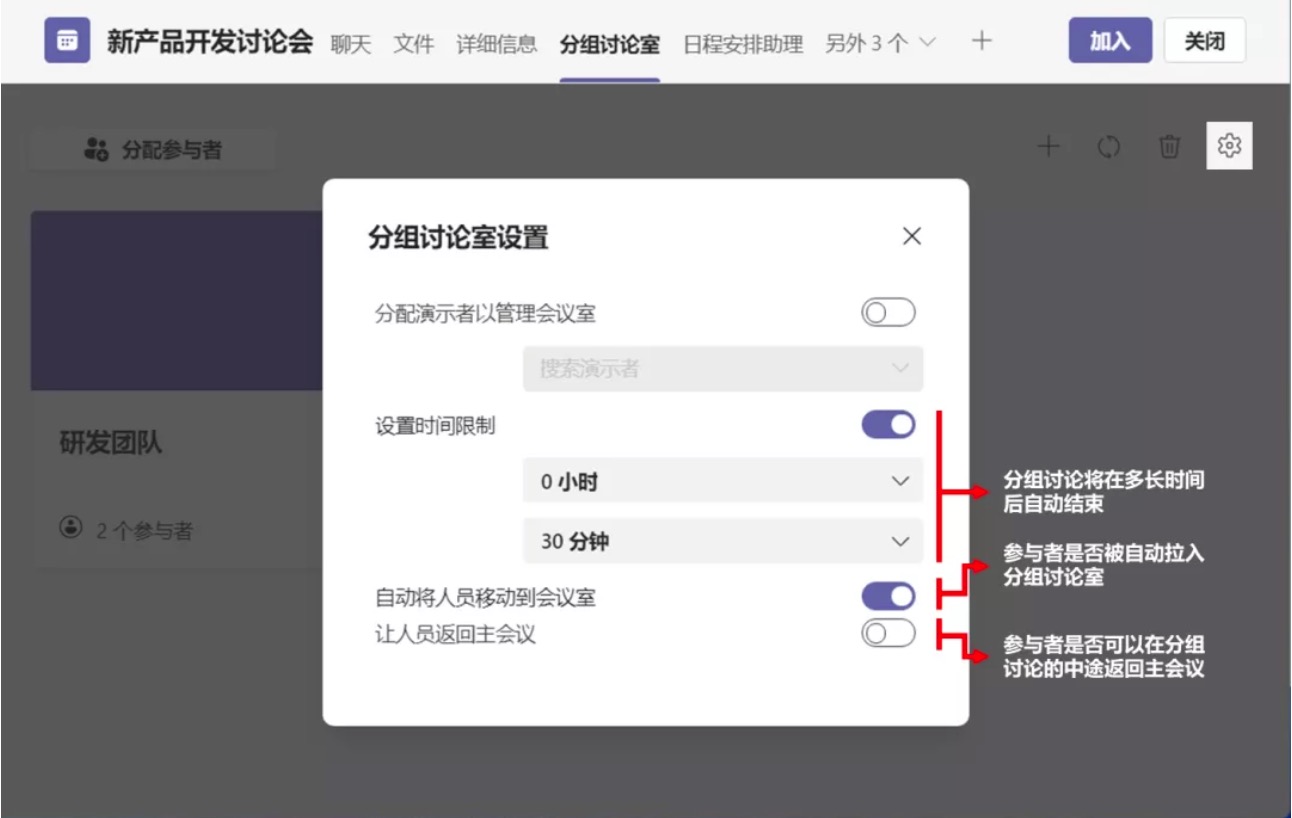
Task: Select the 分组讨论室 tab
Action: click(x=609, y=45)
